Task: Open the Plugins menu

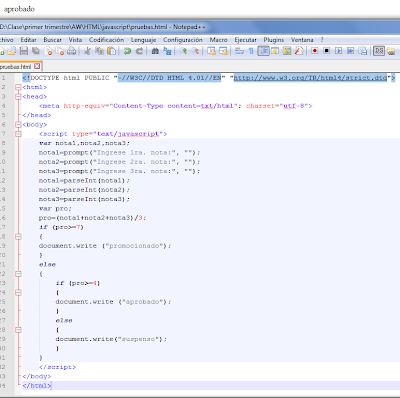Action: pyautogui.click(x=274, y=40)
